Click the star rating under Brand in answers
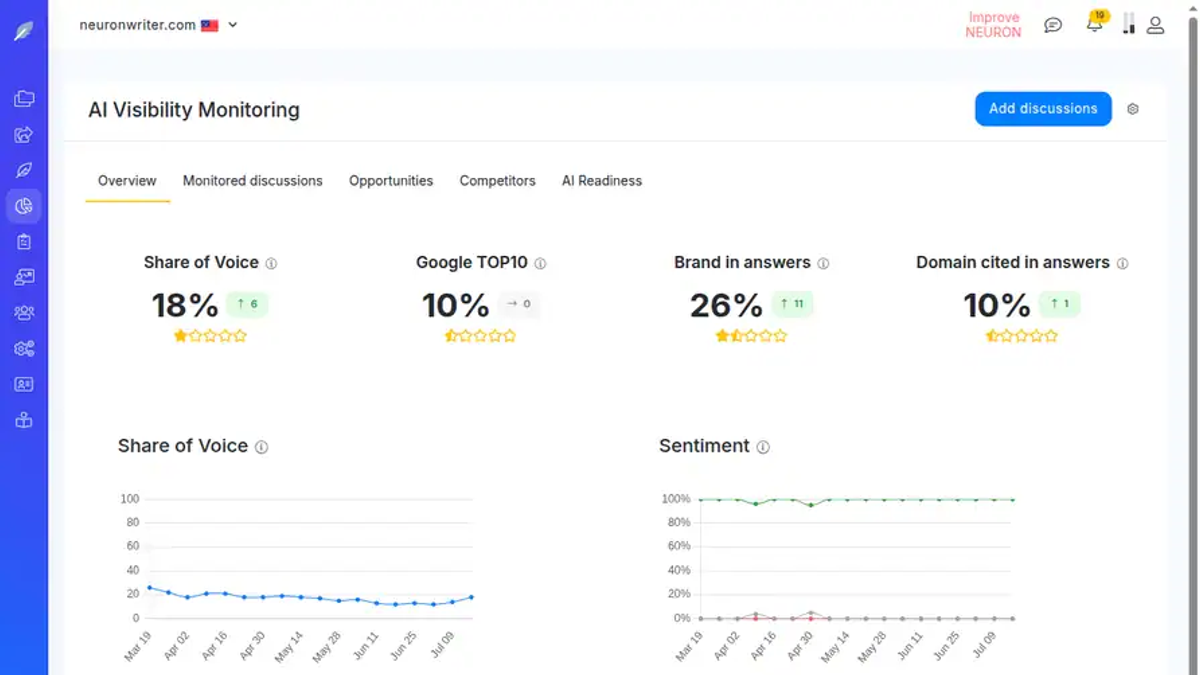This screenshot has width=1200, height=675. pos(751,336)
